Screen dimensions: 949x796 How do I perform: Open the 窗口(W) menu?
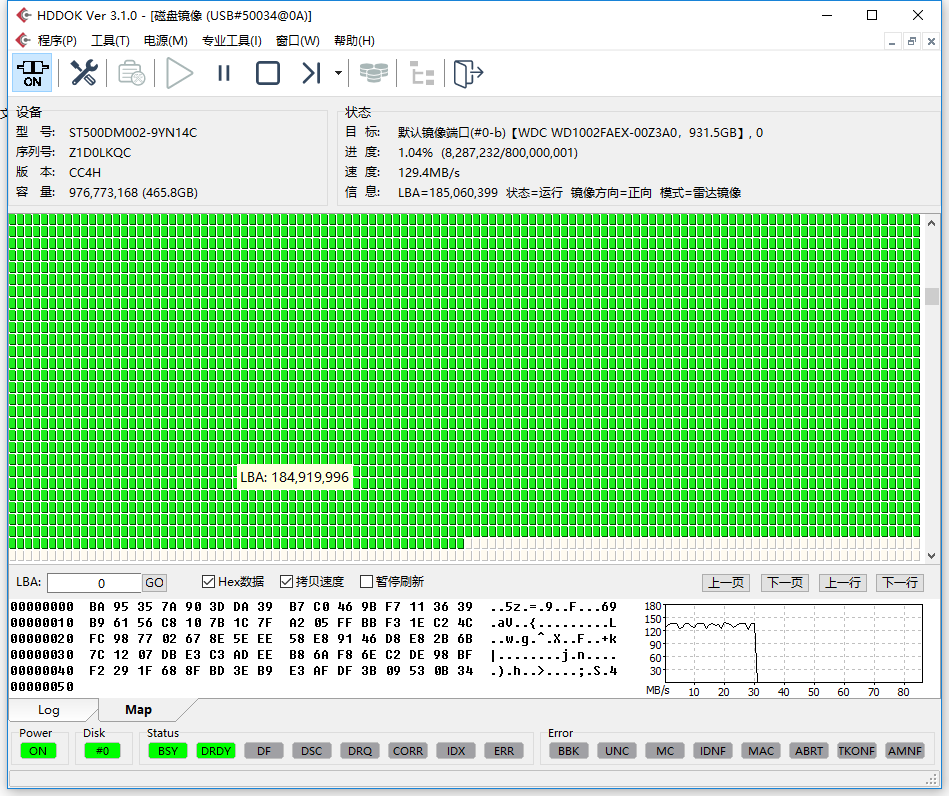(x=298, y=41)
